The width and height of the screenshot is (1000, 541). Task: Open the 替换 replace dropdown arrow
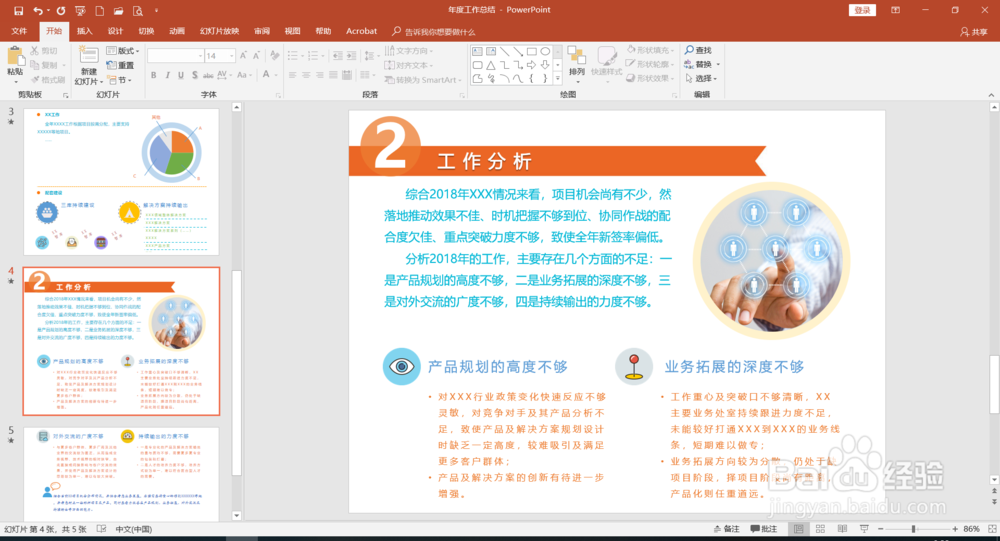coord(718,64)
